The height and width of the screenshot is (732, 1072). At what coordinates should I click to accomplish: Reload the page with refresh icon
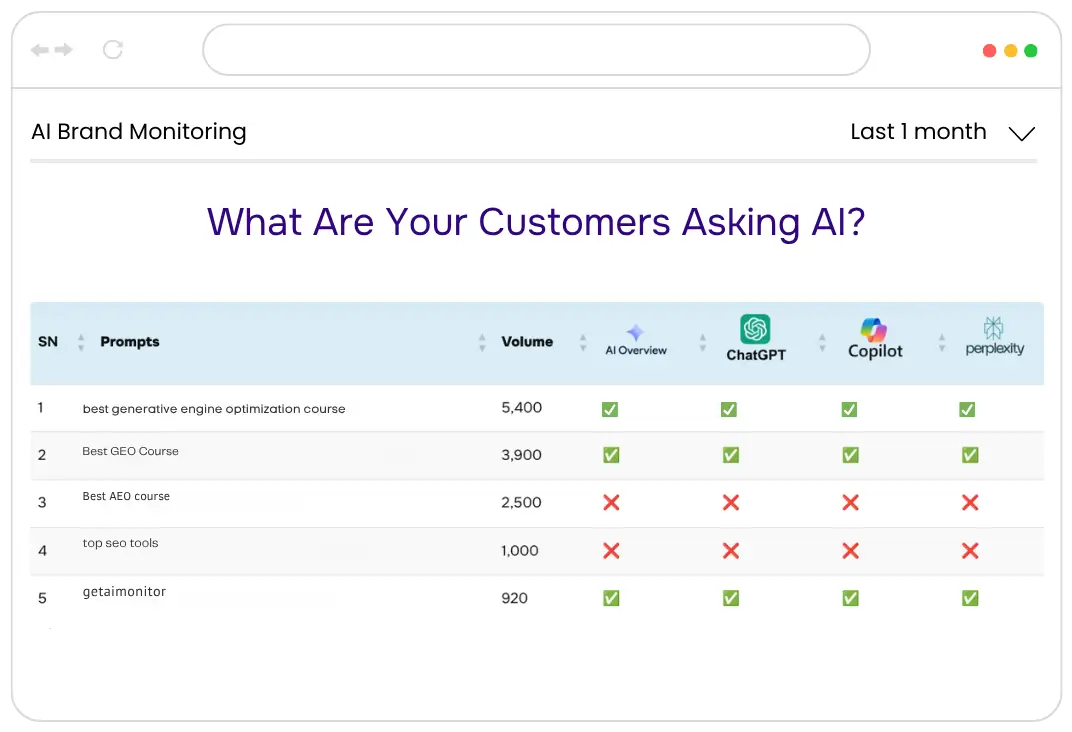point(113,50)
